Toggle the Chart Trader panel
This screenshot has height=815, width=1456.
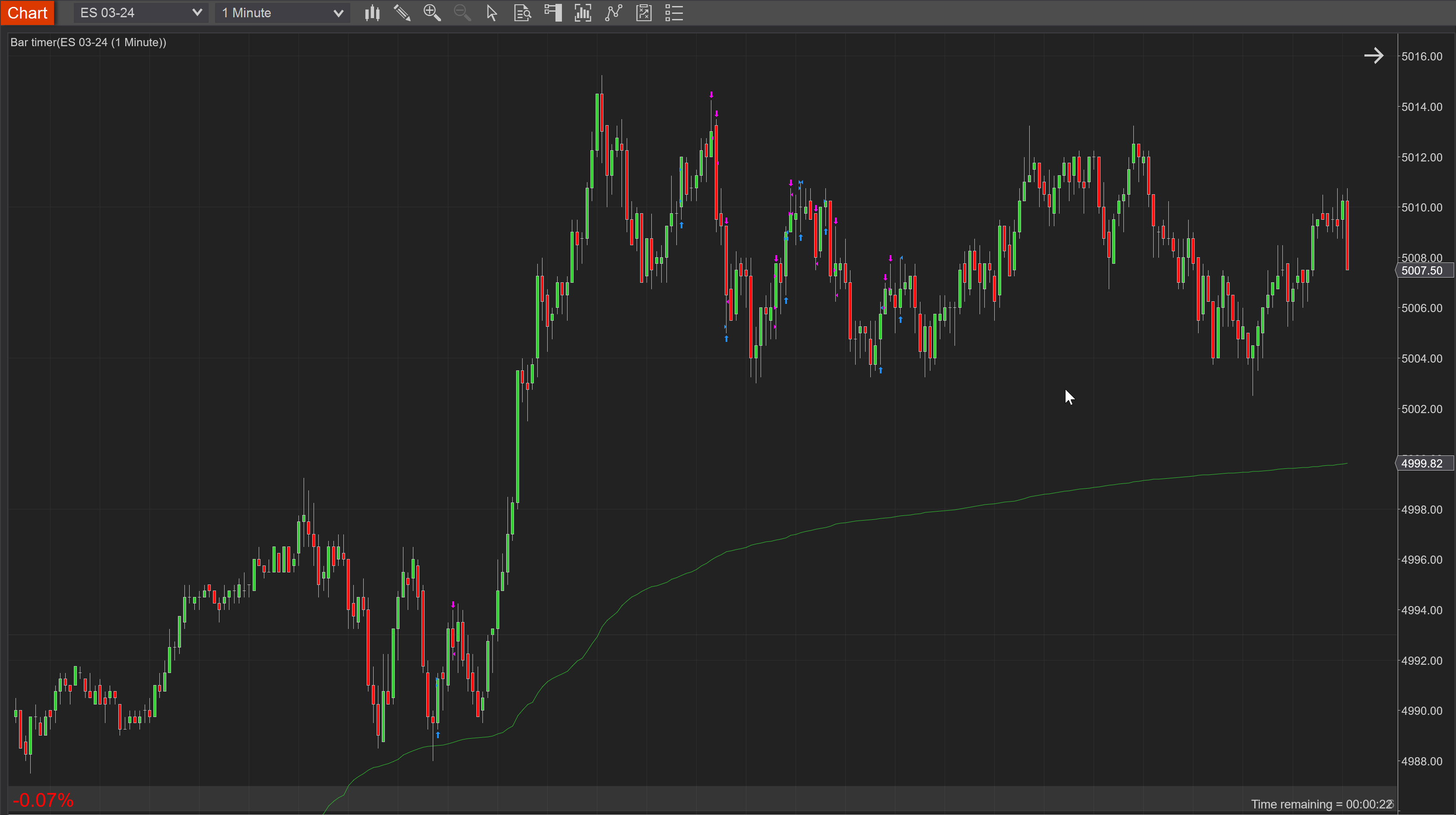coord(553,13)
